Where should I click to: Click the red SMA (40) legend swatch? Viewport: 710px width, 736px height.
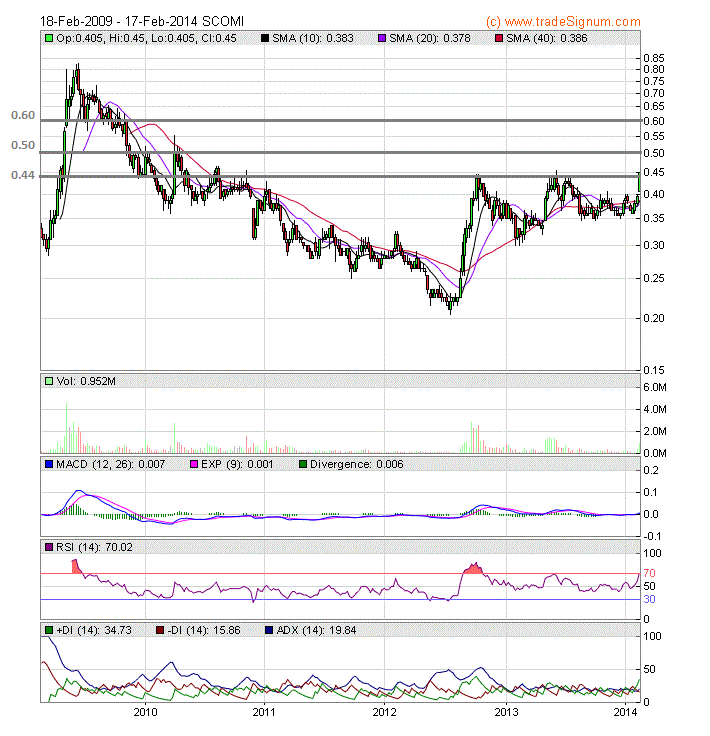499,38
